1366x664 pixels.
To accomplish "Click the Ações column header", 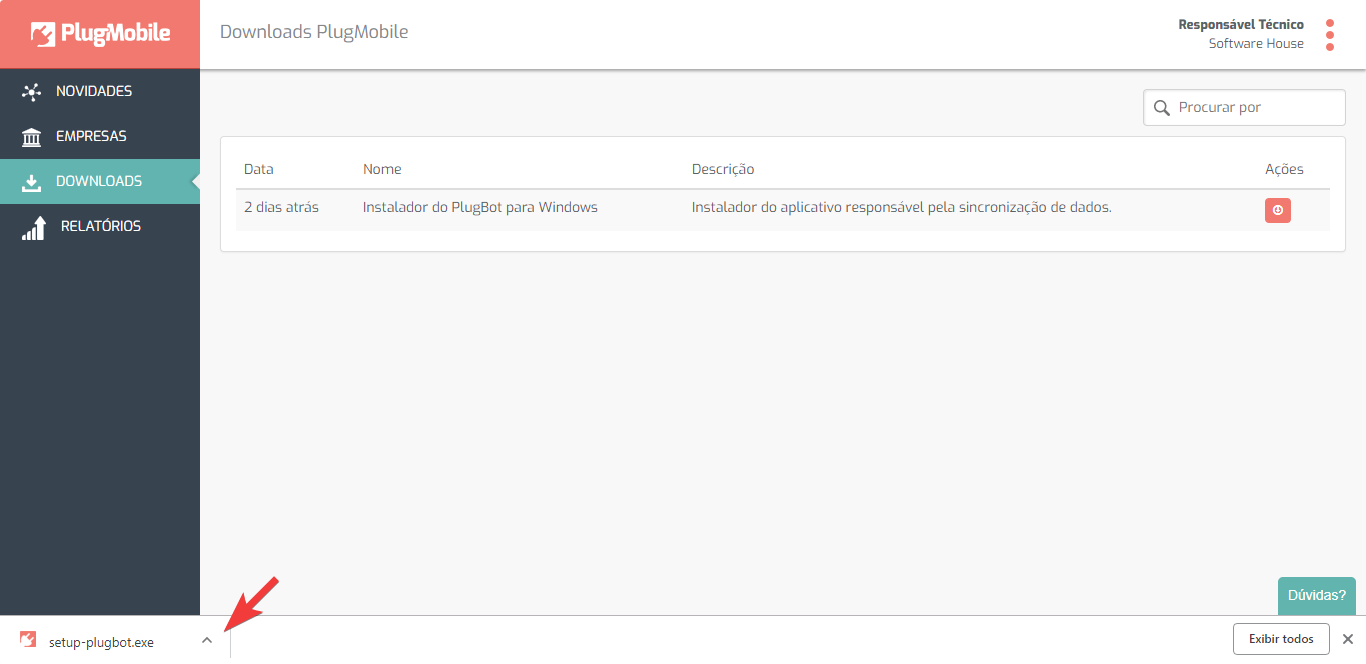I will pyautogui.click(x=1284, y=169).
